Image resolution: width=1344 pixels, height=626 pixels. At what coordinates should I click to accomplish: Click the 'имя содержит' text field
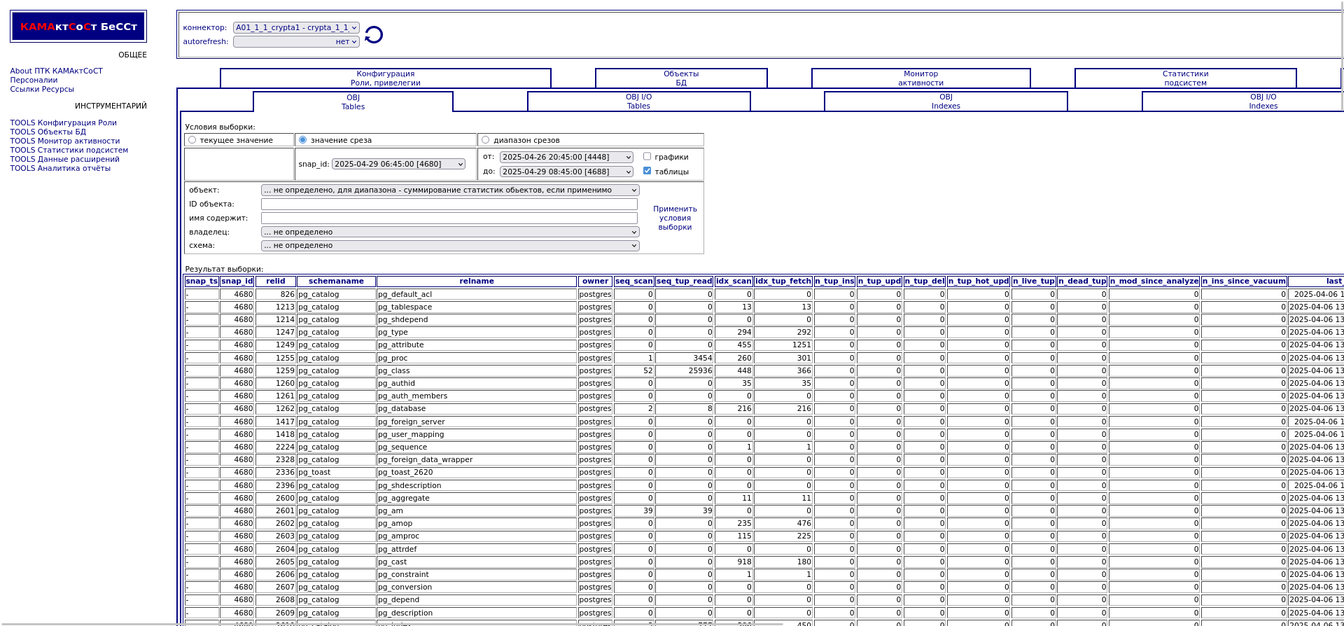[449, 218]
